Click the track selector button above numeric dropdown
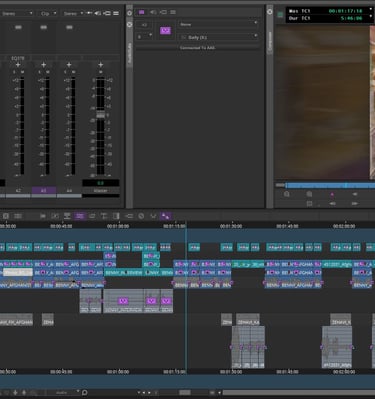This screenshot has height=399, width=375. (x=144, y=25)
